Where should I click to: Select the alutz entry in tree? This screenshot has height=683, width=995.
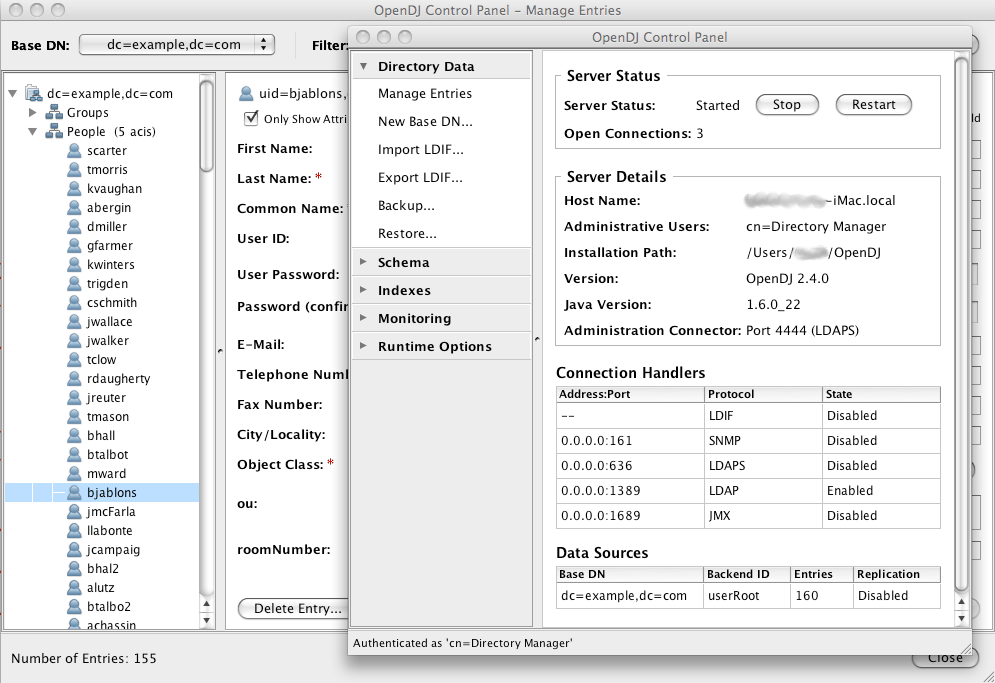(x=101, y=588)
